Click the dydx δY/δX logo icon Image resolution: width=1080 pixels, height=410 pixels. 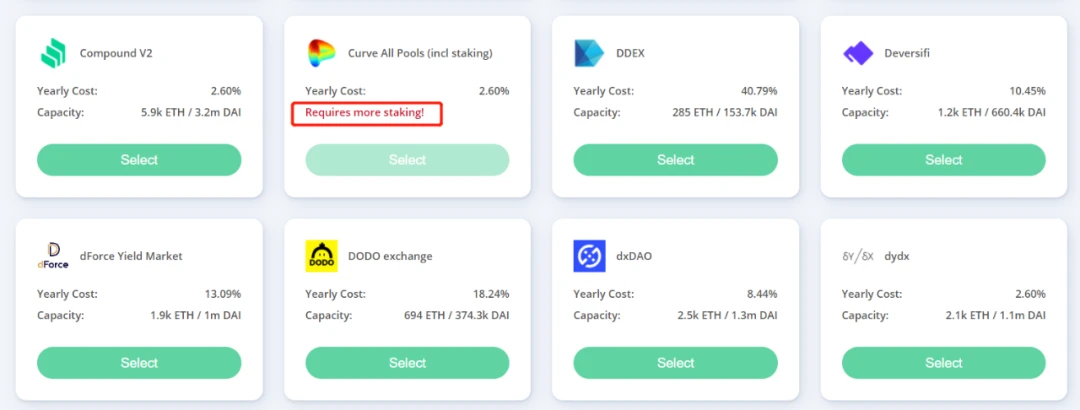click(x=858, y=256)
